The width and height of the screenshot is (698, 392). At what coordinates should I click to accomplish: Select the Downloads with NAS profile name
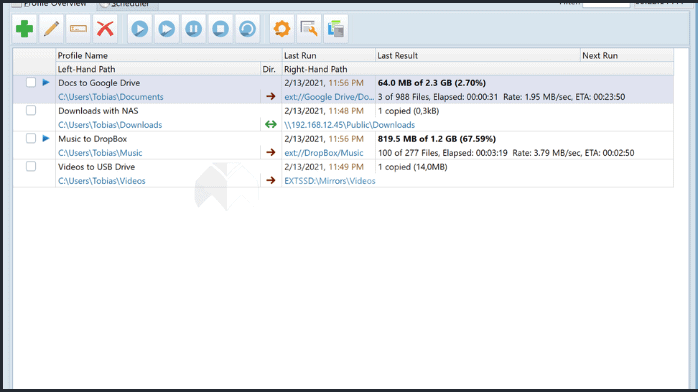pos(98,111)
